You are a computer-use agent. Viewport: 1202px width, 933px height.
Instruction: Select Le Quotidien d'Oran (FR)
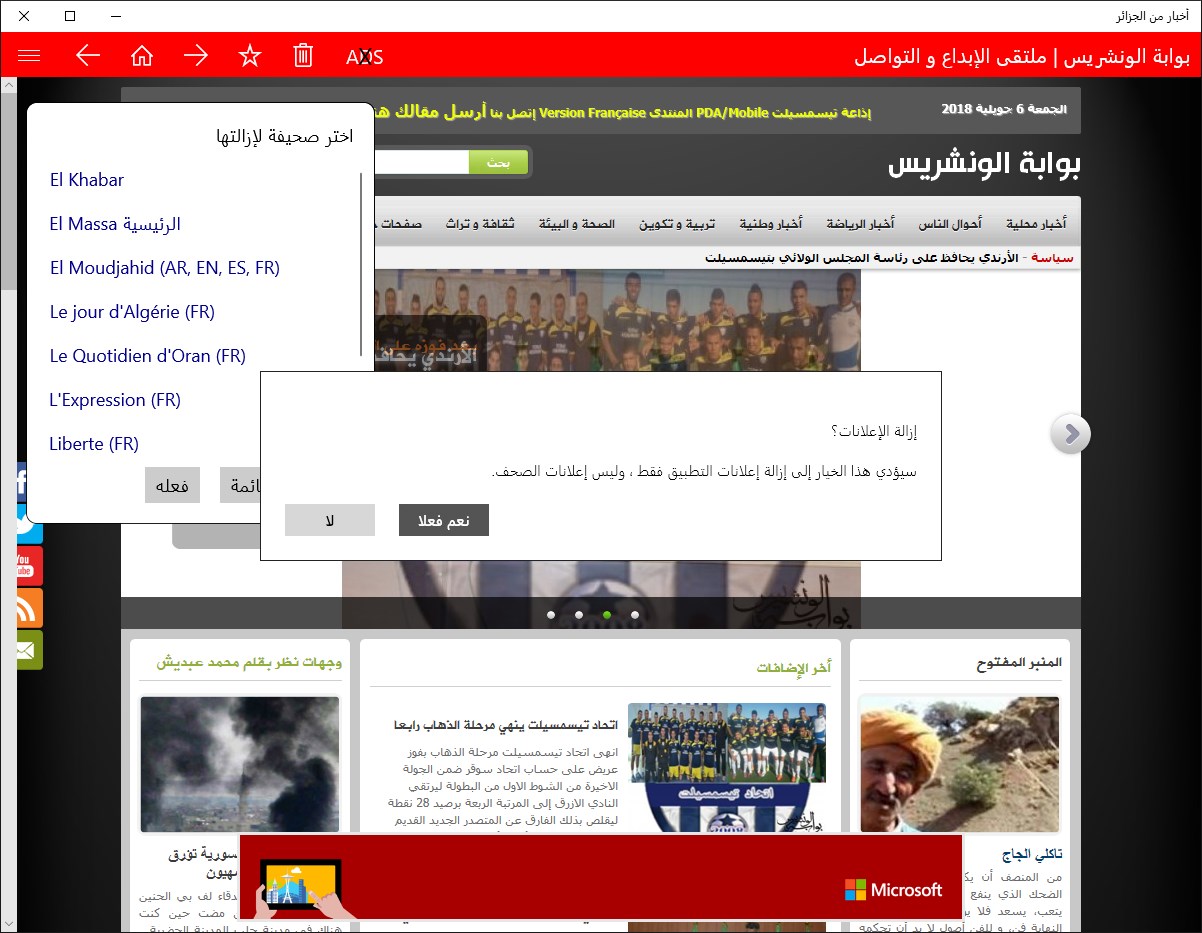[148, 356]
